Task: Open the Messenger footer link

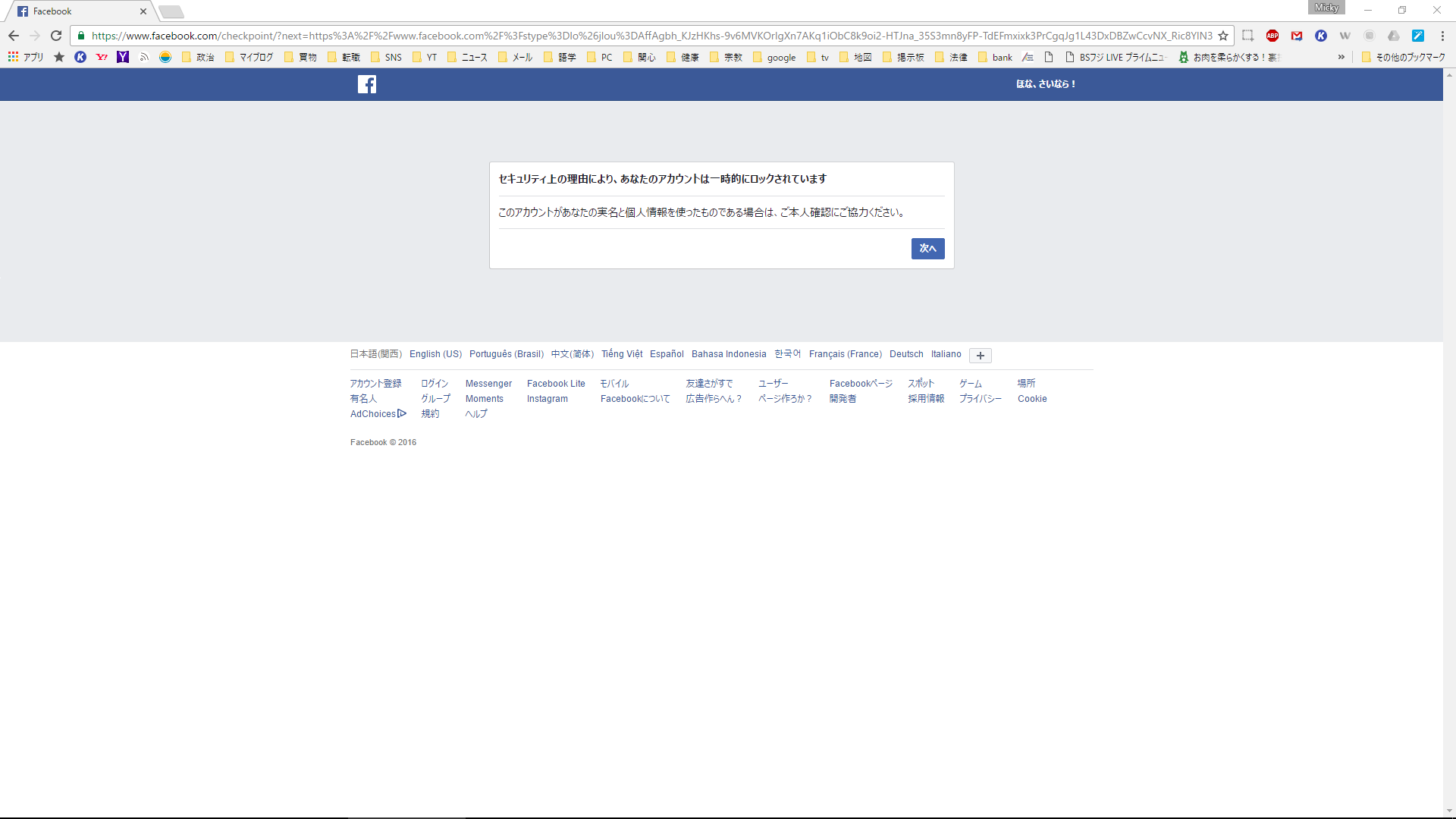Action: (x=488, y=384)
